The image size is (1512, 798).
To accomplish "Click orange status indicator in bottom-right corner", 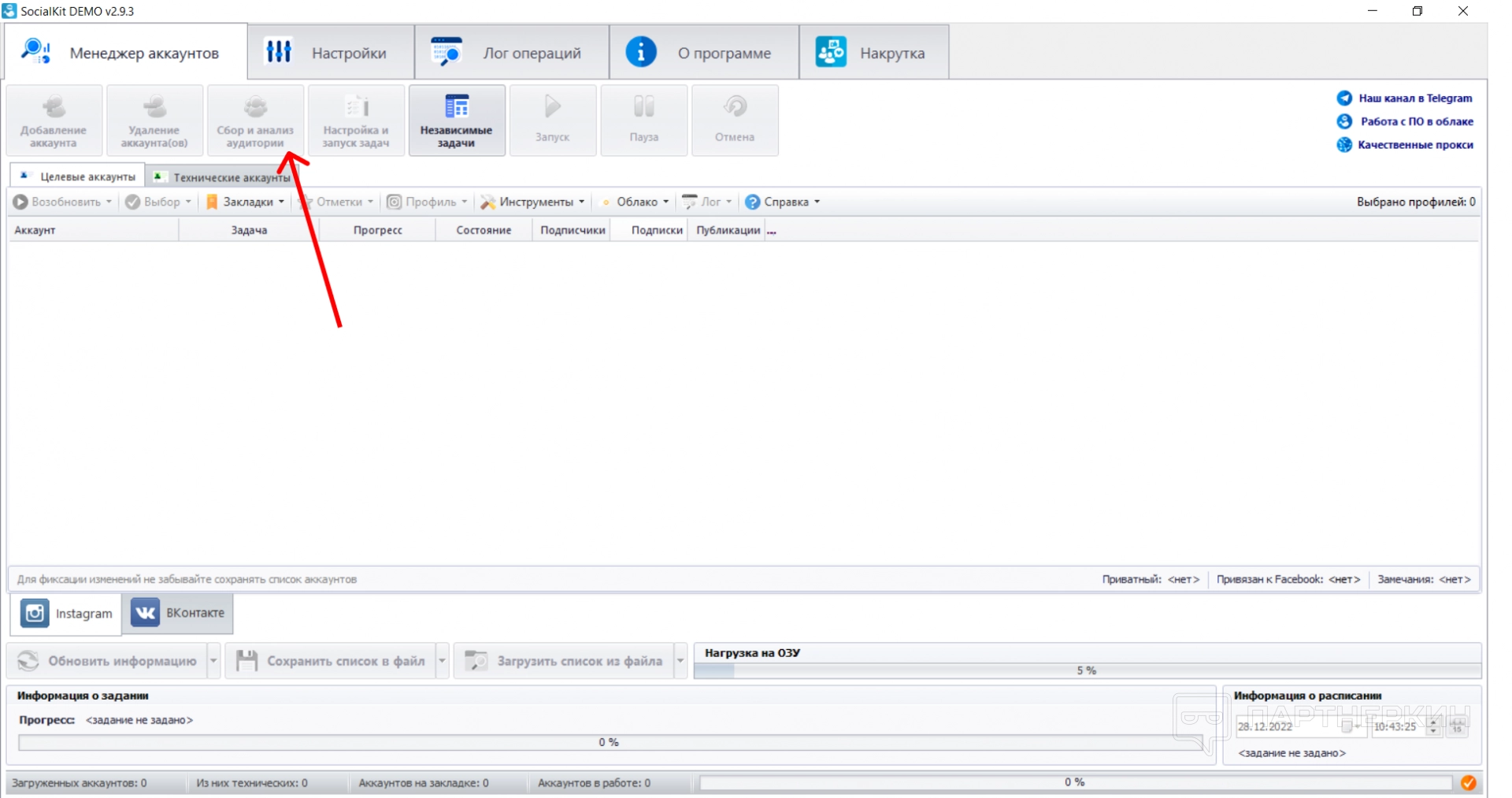I will tap(1468, 782).
